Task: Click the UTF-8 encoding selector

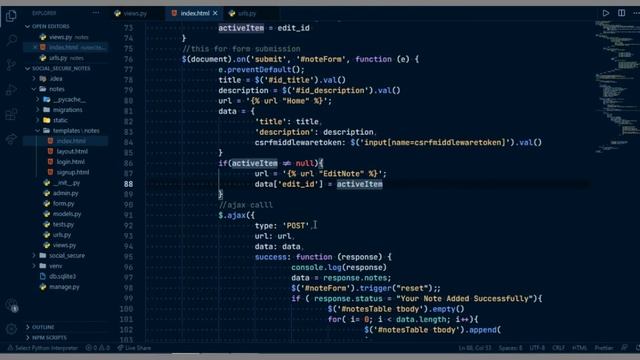Action: (x=537, y=348)
